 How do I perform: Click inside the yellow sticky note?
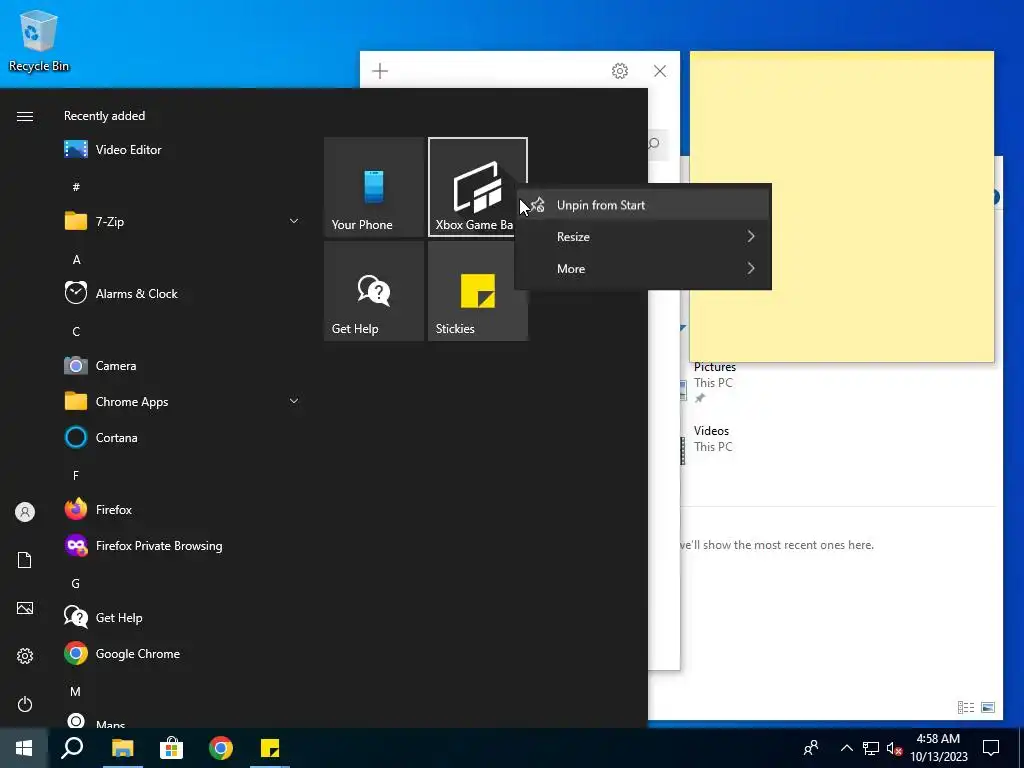(842, 206)
